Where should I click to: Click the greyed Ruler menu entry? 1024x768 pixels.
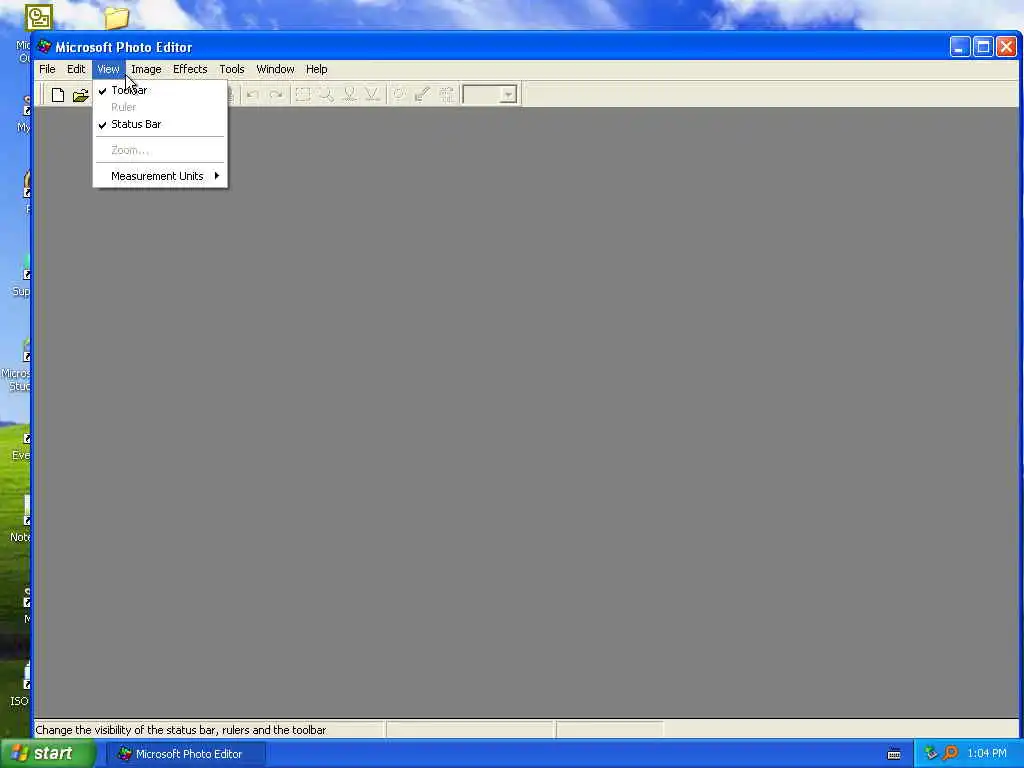(161, 107)
